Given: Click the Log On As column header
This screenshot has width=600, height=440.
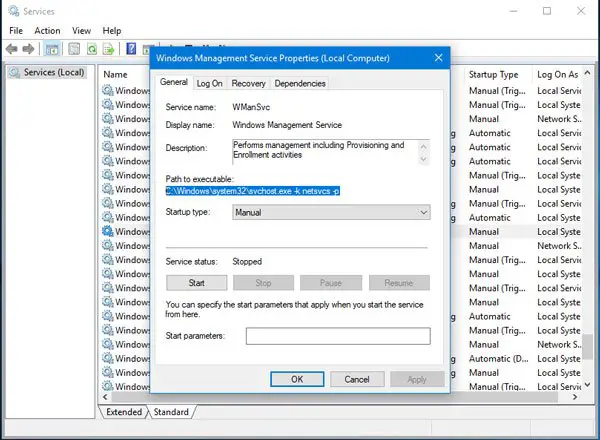Looking at the screenshot, I should (558, 75).
